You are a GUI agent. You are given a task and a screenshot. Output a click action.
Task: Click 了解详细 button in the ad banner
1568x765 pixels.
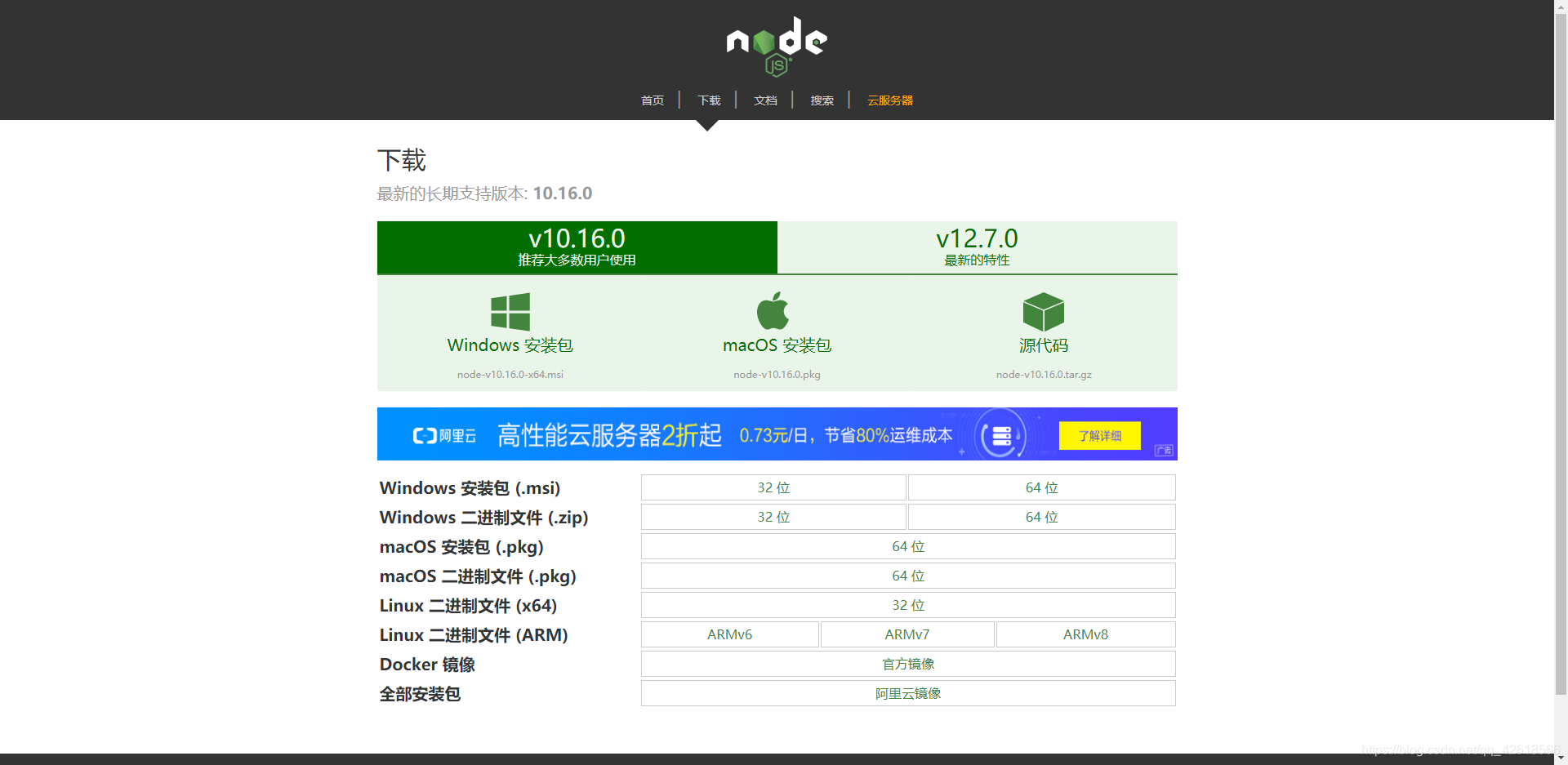click(x=1100, y=436)
